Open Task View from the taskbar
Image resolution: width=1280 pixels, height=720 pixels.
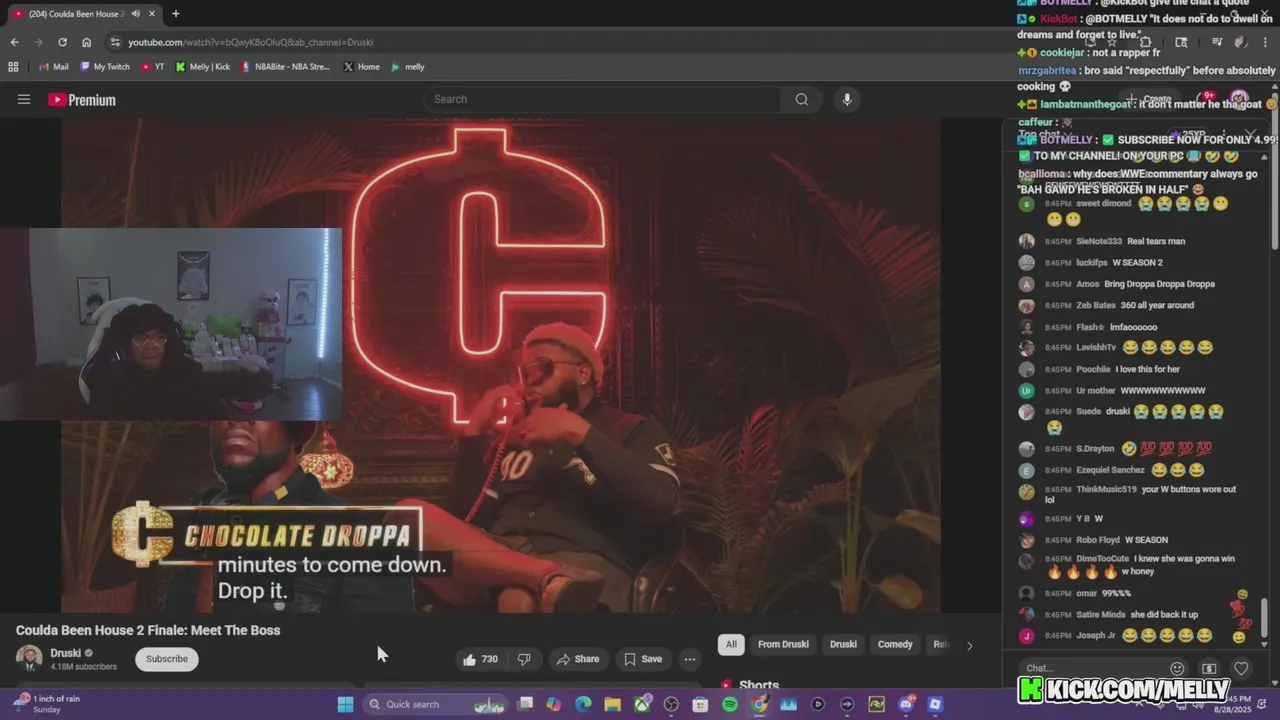[525, 704]
